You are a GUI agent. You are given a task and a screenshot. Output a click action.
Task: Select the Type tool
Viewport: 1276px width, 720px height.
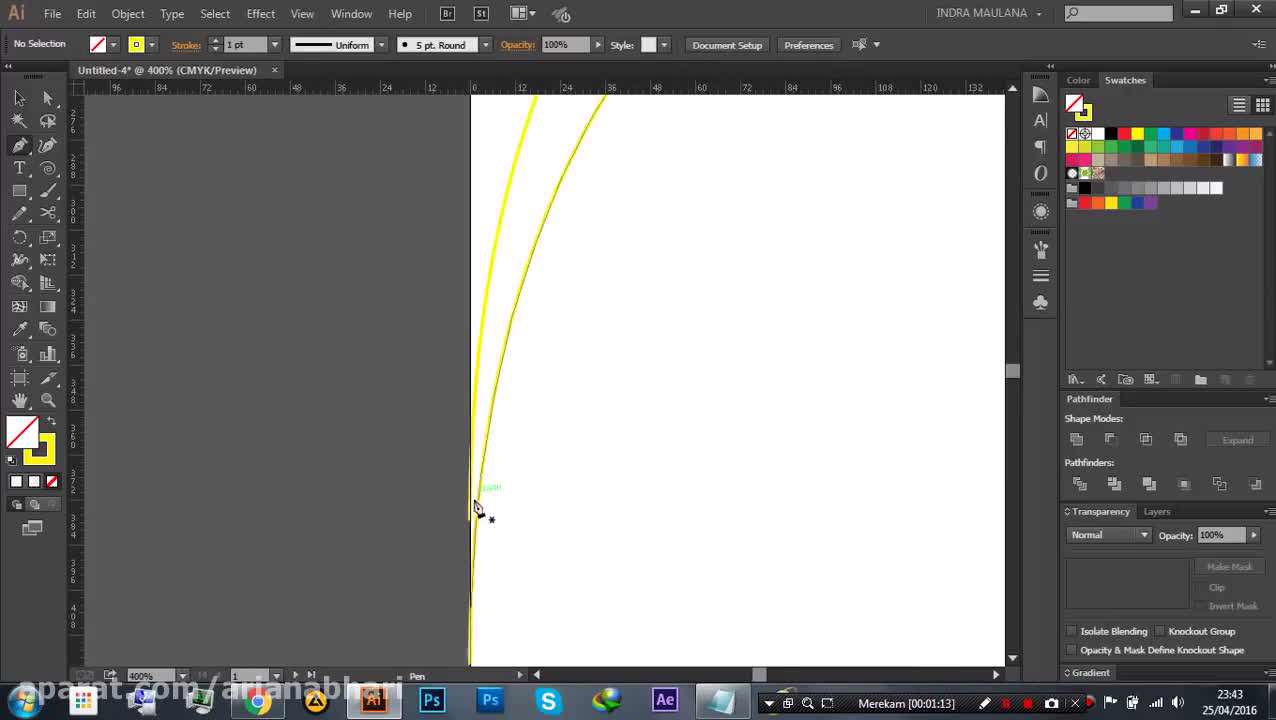tap(19, 168)
